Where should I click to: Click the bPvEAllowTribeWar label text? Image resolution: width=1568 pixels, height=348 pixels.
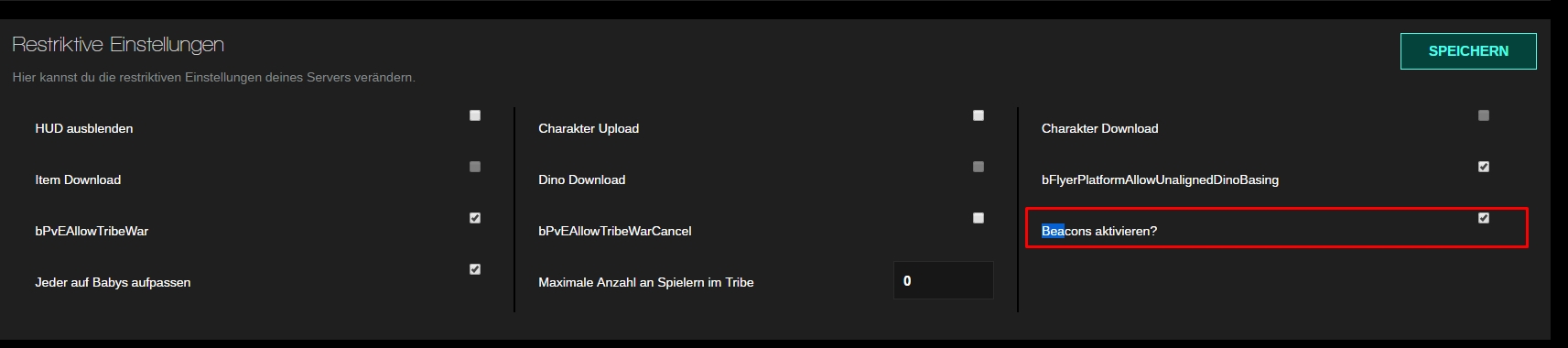[92, 231]
